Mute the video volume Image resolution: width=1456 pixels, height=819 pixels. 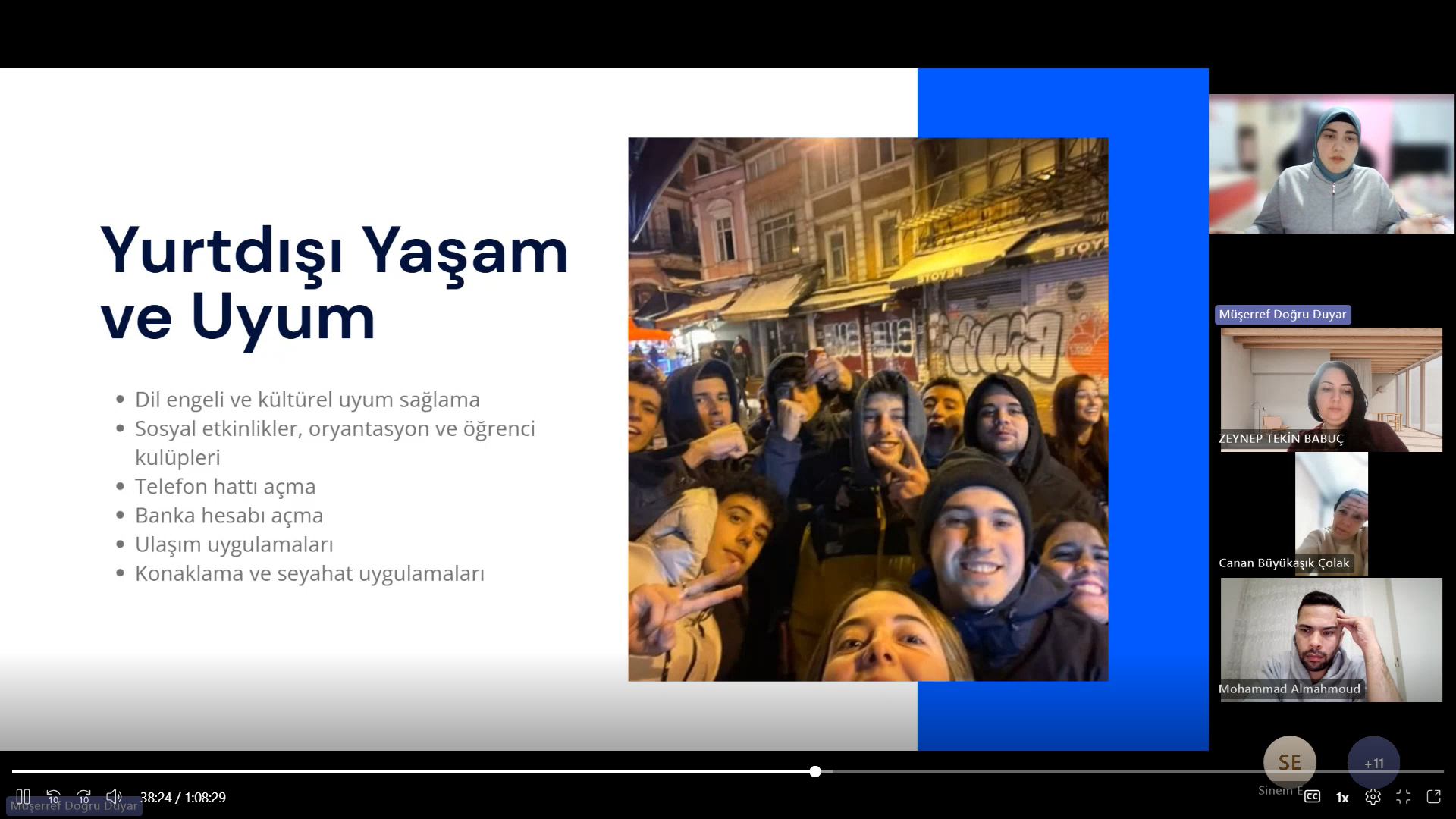(x=114, y=797)
